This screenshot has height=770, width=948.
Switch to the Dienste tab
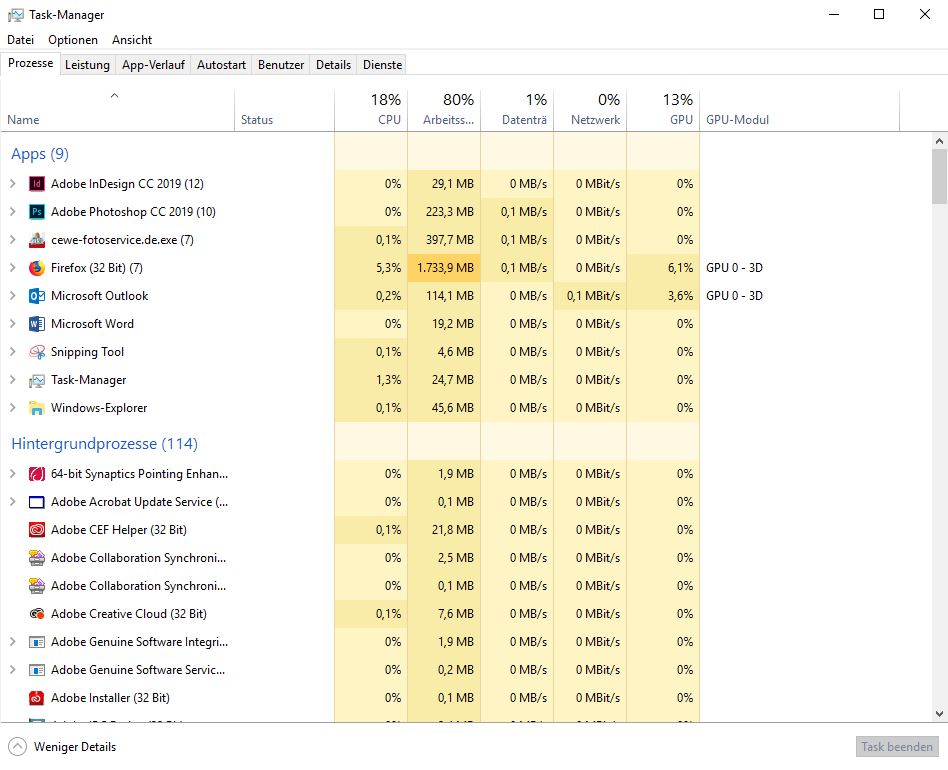tap(382, 65)
